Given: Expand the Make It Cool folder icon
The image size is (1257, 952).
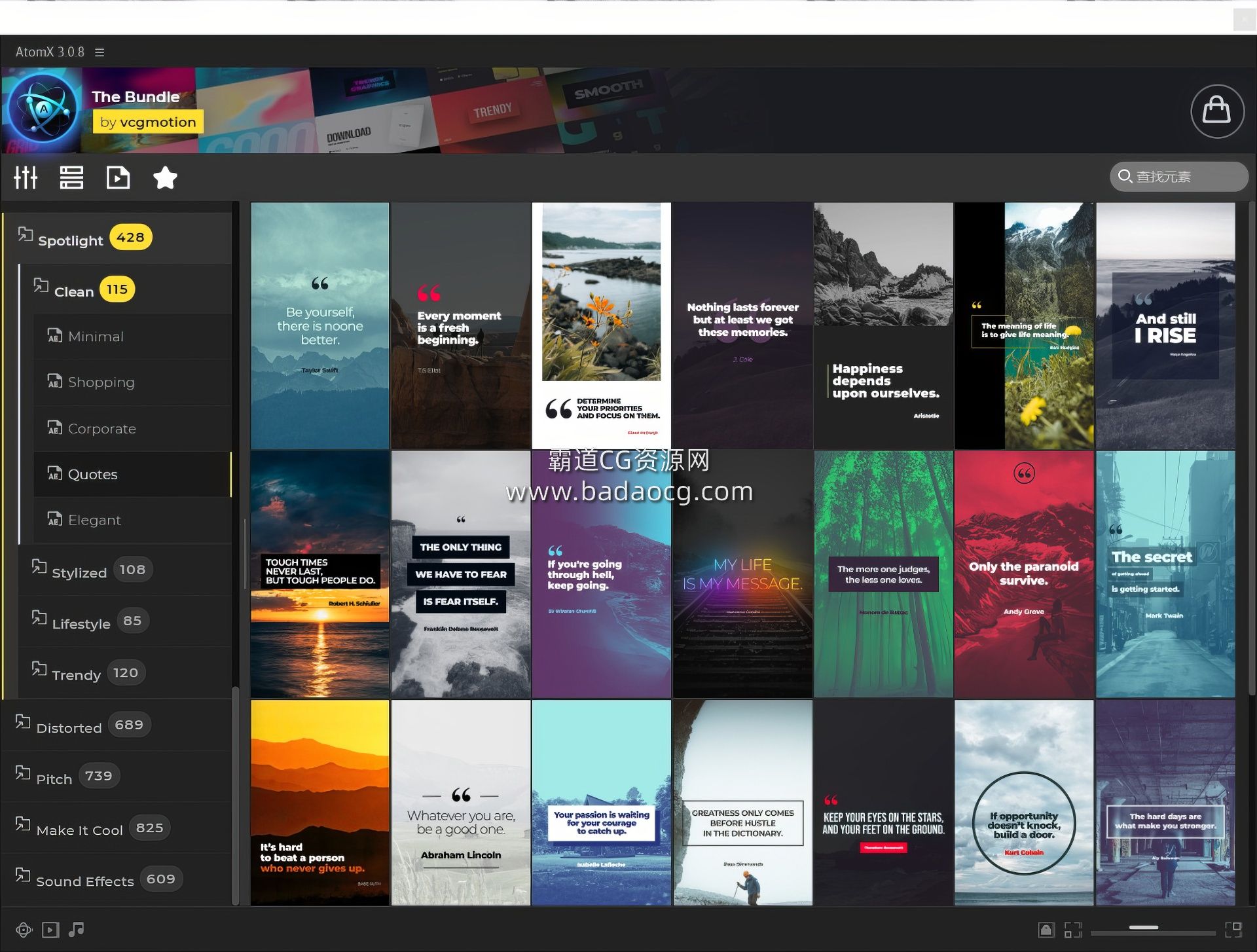Looking at the screenshot, I should (x=23, y=824).
